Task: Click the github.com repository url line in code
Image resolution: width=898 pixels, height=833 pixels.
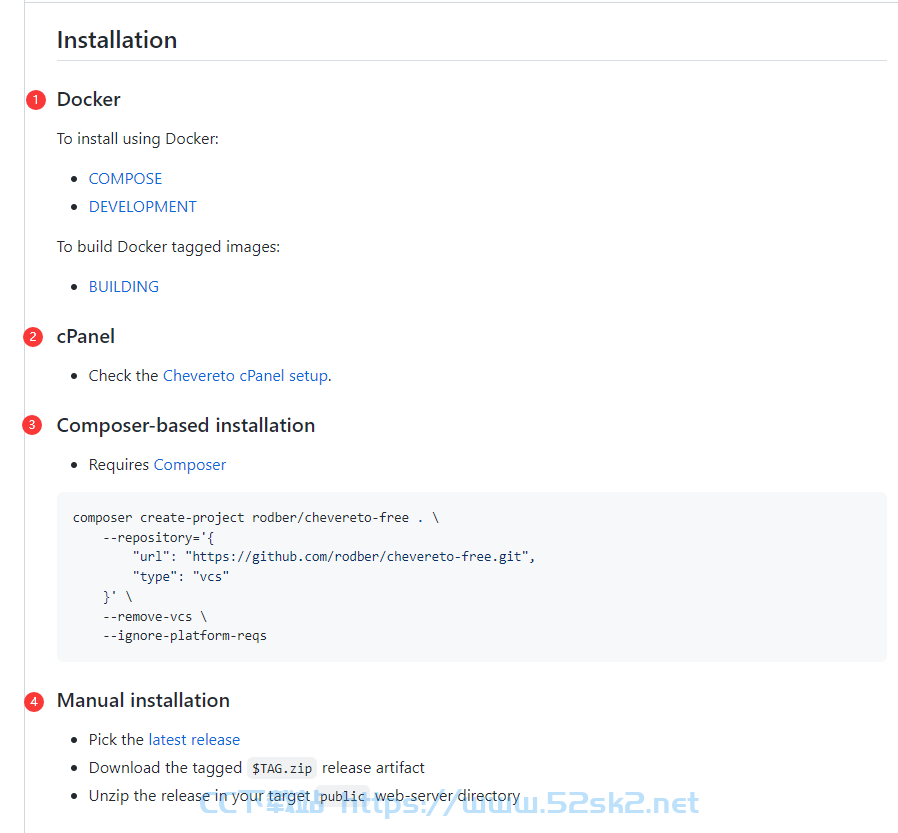Action: [x=334, y=556]
